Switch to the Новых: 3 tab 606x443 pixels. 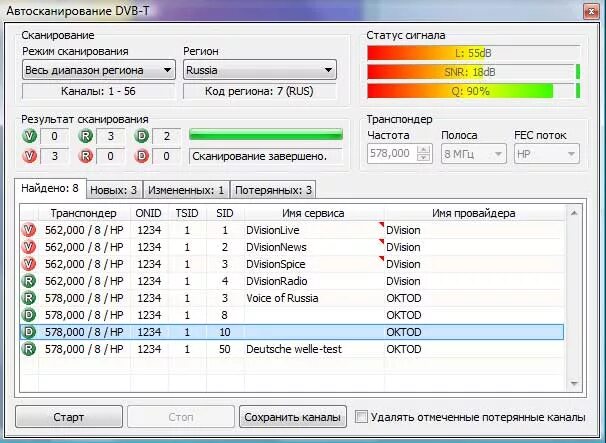point(114,190)
